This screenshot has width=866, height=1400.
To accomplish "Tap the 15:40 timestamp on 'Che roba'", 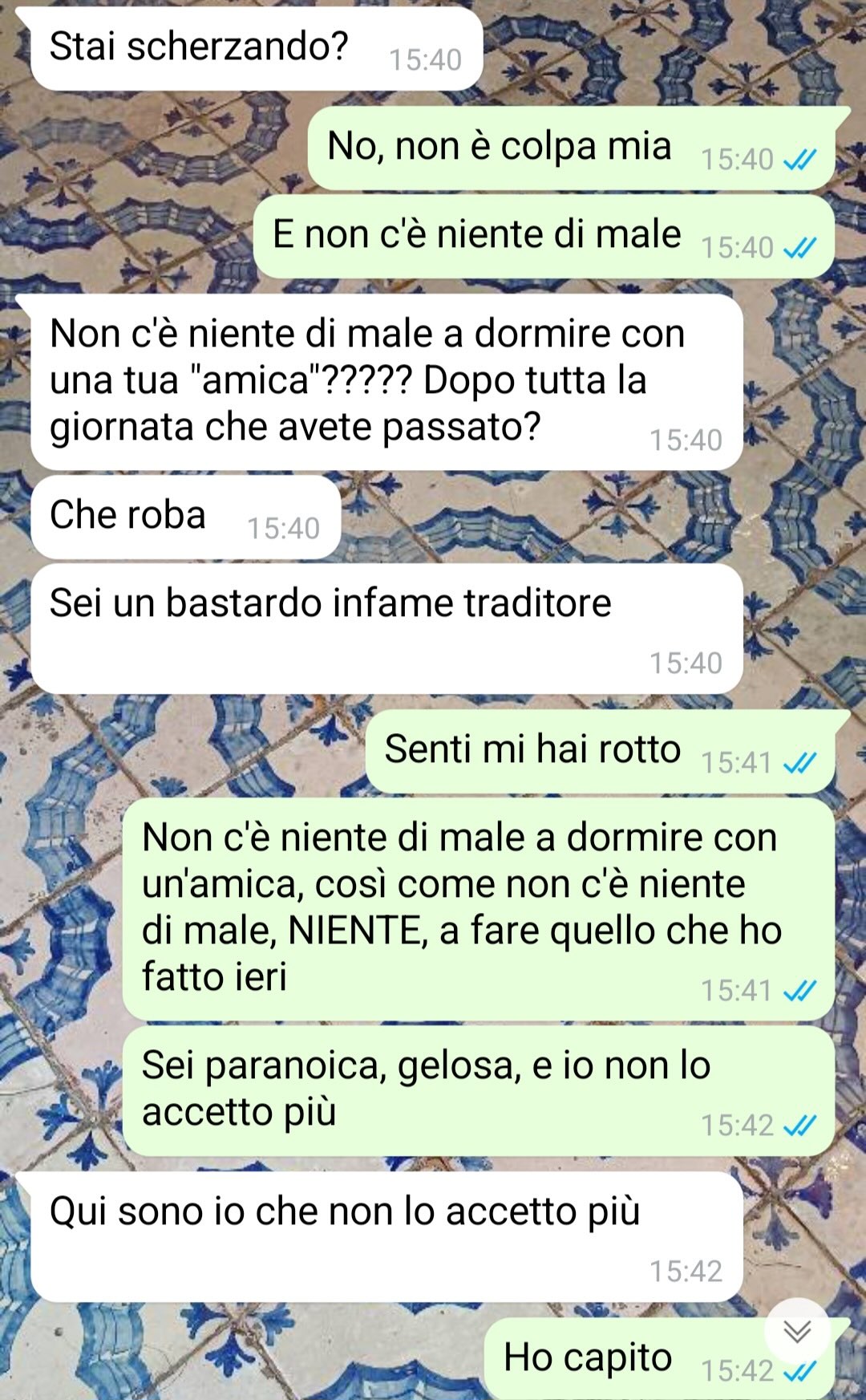I will pyautogui.click(x=283, y=529).
